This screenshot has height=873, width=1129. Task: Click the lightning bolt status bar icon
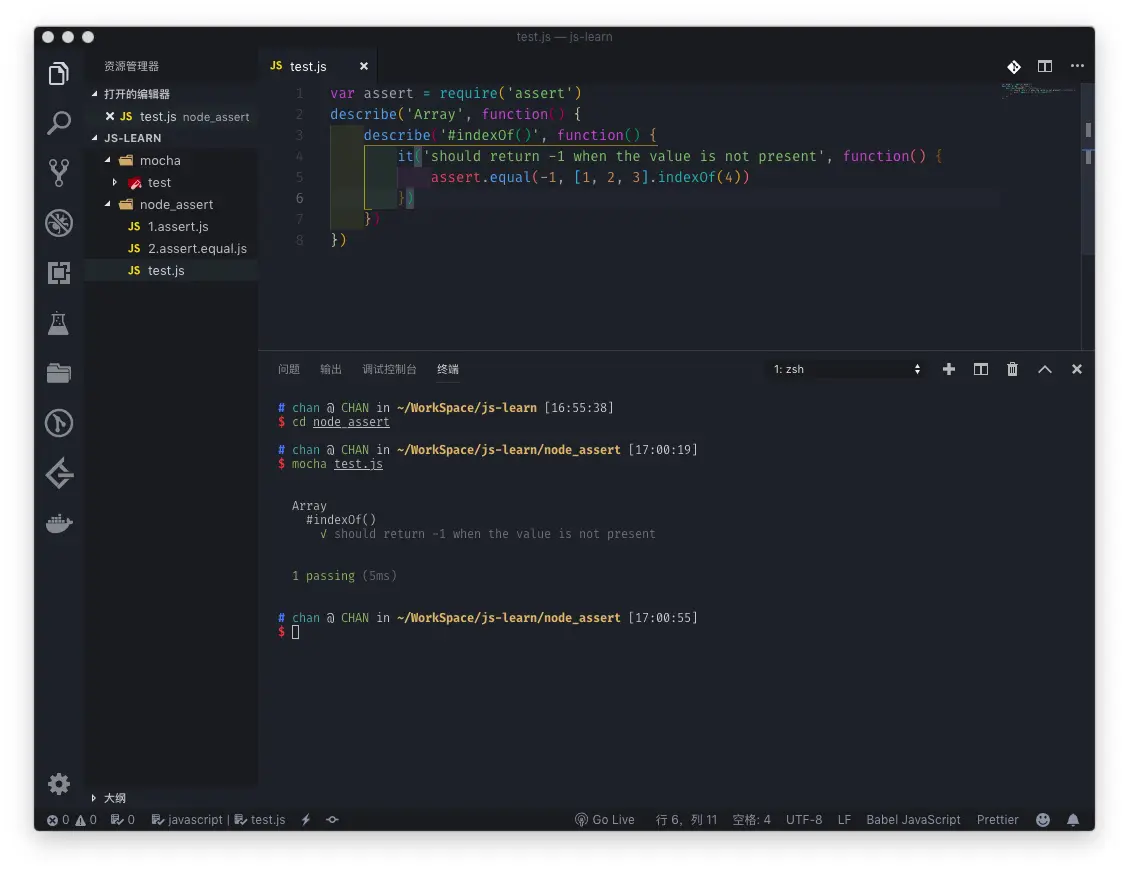point(306,820)
